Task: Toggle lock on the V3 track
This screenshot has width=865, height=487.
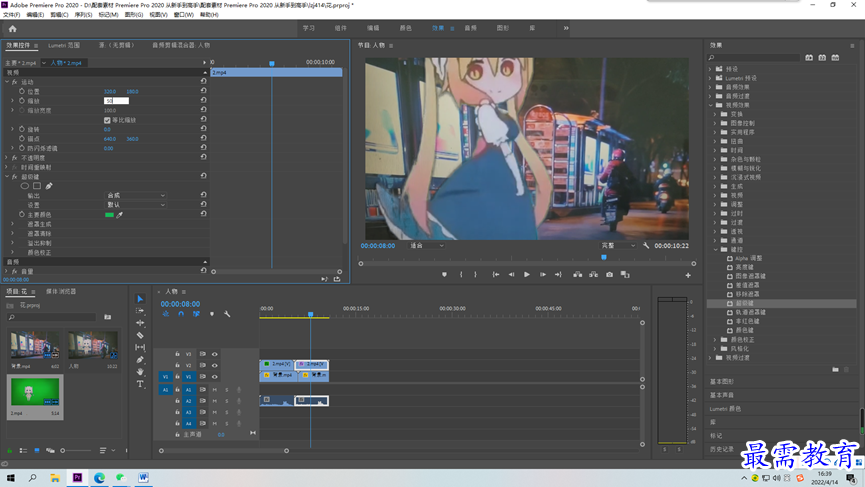Action: (177, 354)
